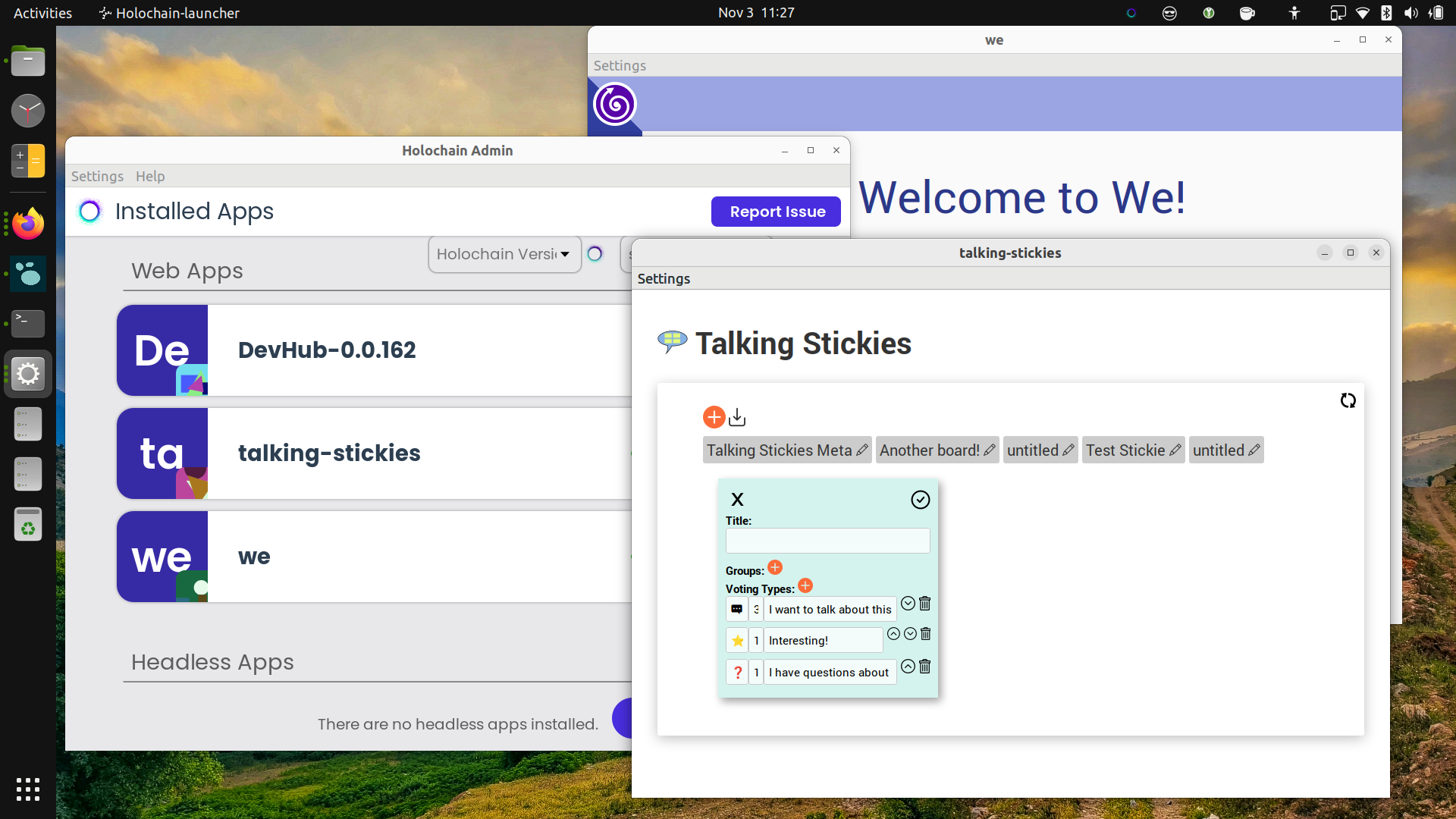The width and height of the screenshot is (1456, 819).
Task: Open the Another board! board
Action: pyautogui.click(x=930, y=450)
